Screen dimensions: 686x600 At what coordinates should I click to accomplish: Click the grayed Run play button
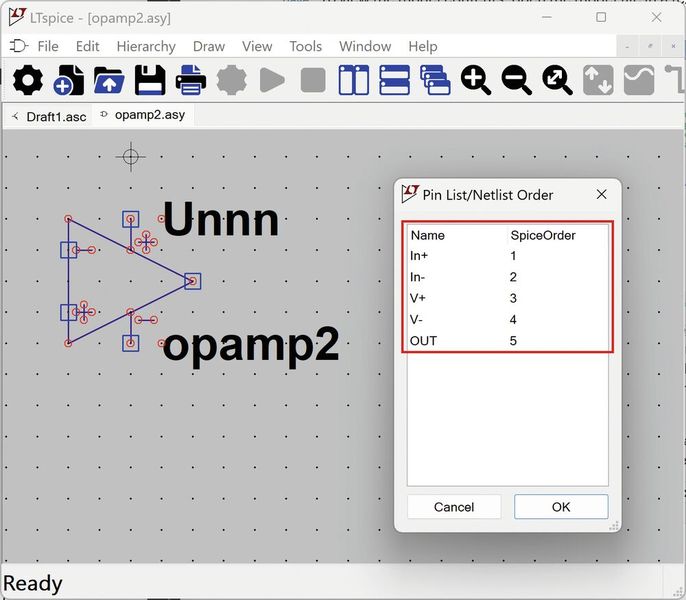272,80
